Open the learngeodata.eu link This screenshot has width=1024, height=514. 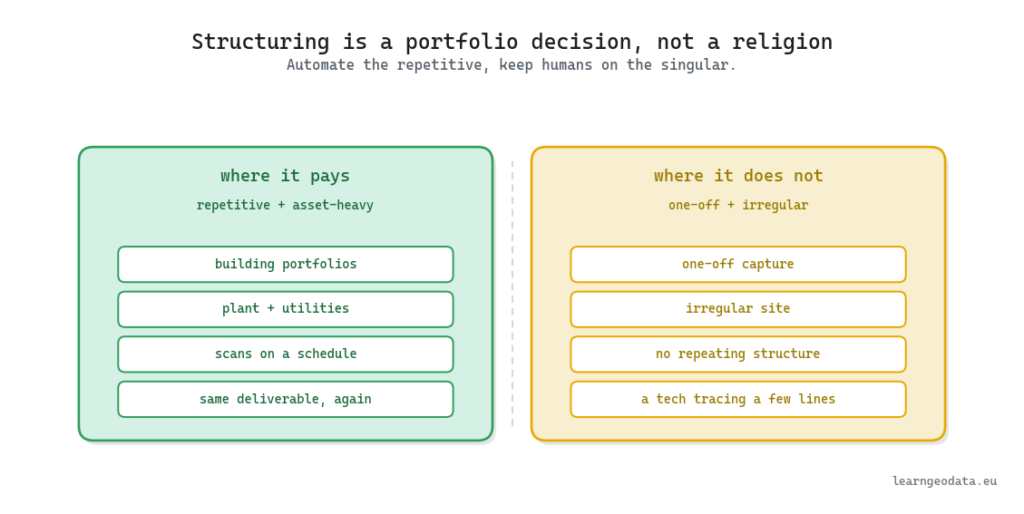pyautogui.click(x=944, y=481)
